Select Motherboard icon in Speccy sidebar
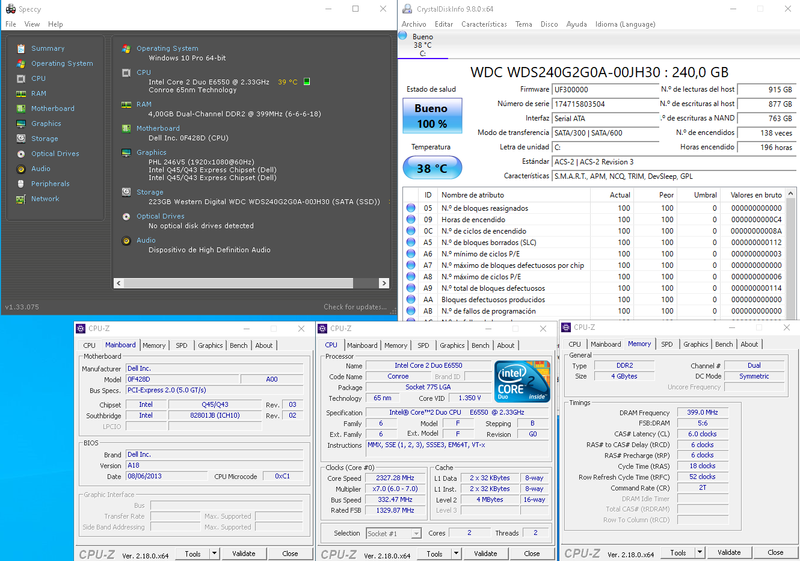The image size is (800, 561). point(21,109)
